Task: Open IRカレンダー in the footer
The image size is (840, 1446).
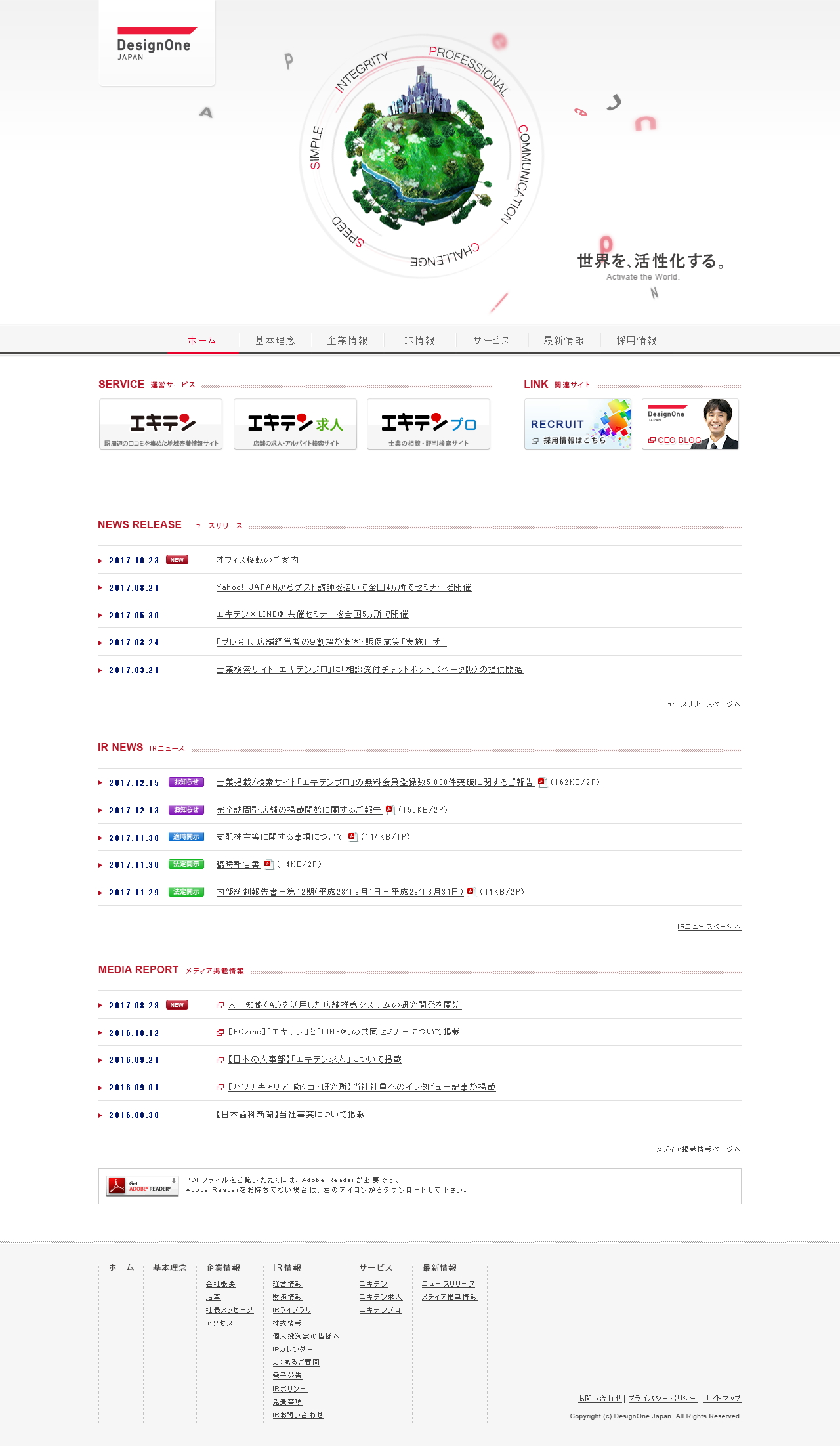Action: click(x=293, y=1350)
